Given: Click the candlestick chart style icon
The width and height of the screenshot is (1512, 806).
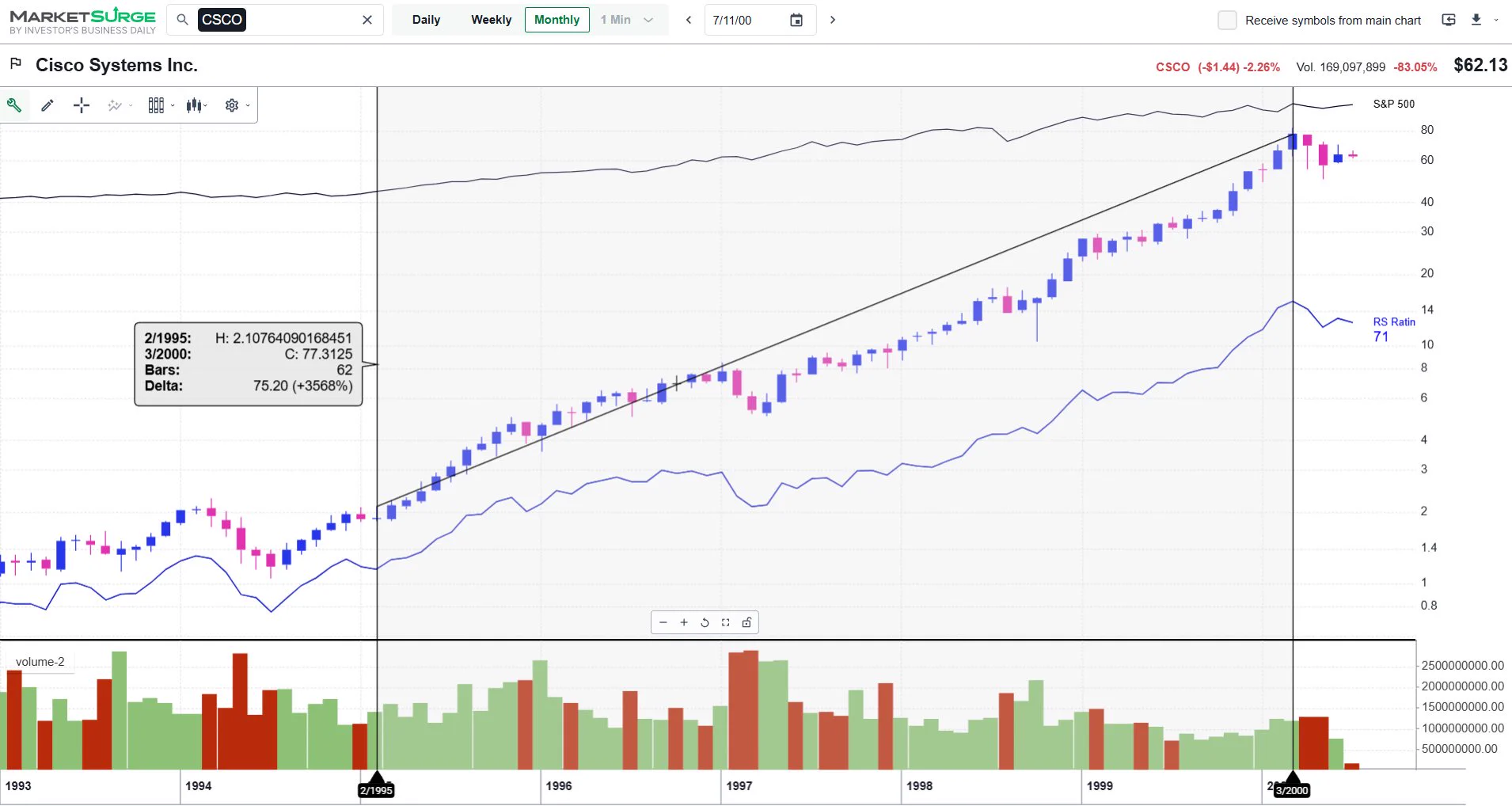Looking at the screenshot, I should (x=195, y=105).
